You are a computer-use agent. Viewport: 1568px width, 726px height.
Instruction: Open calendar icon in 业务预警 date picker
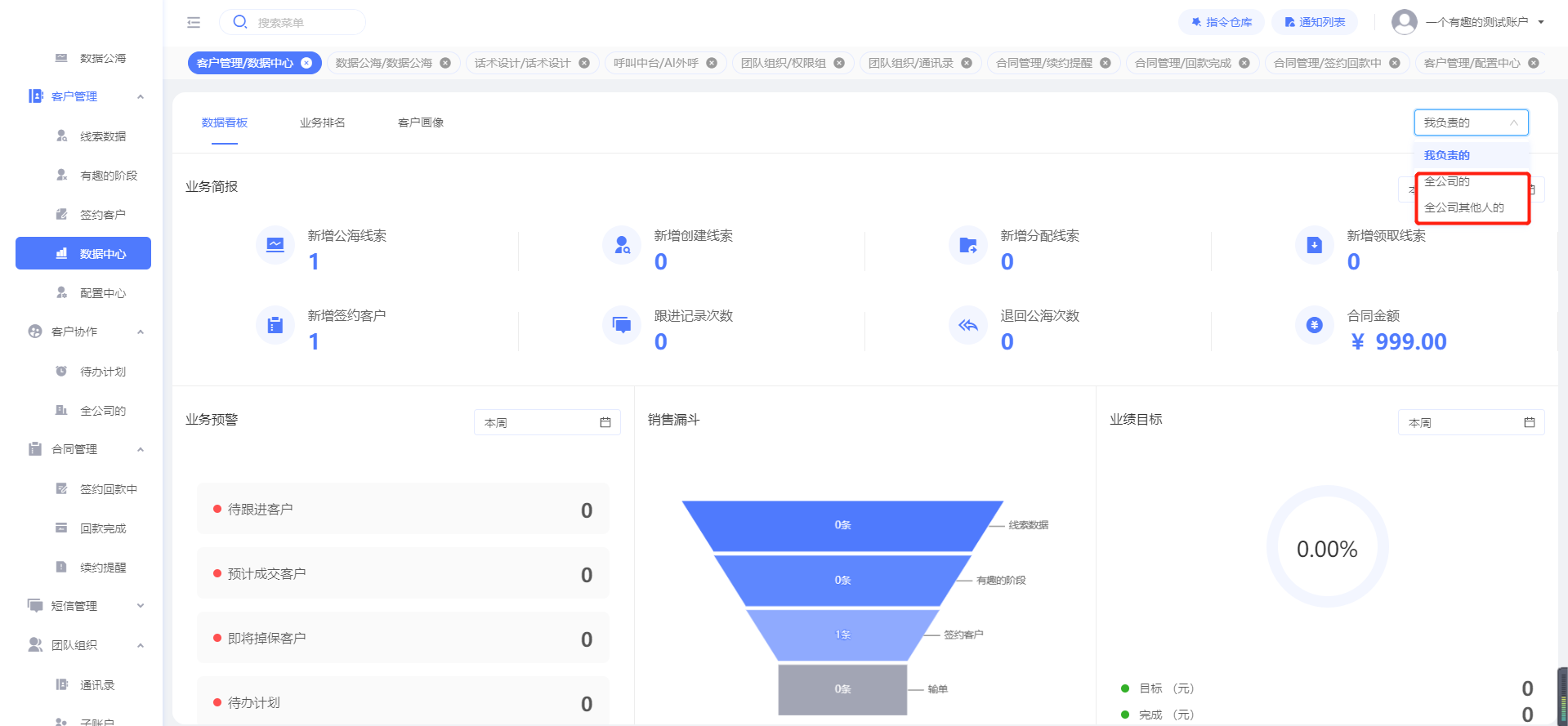coord(605,422)
